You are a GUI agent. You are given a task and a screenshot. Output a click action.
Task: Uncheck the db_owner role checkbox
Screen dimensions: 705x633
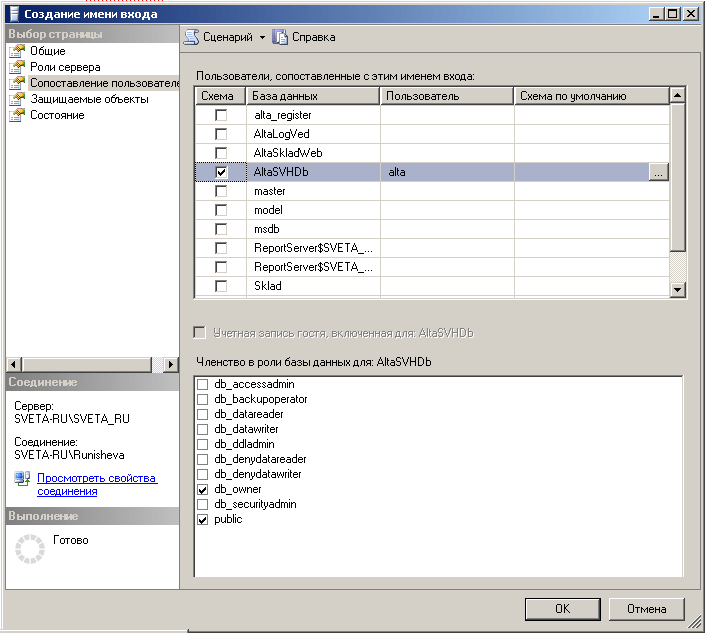203,490
